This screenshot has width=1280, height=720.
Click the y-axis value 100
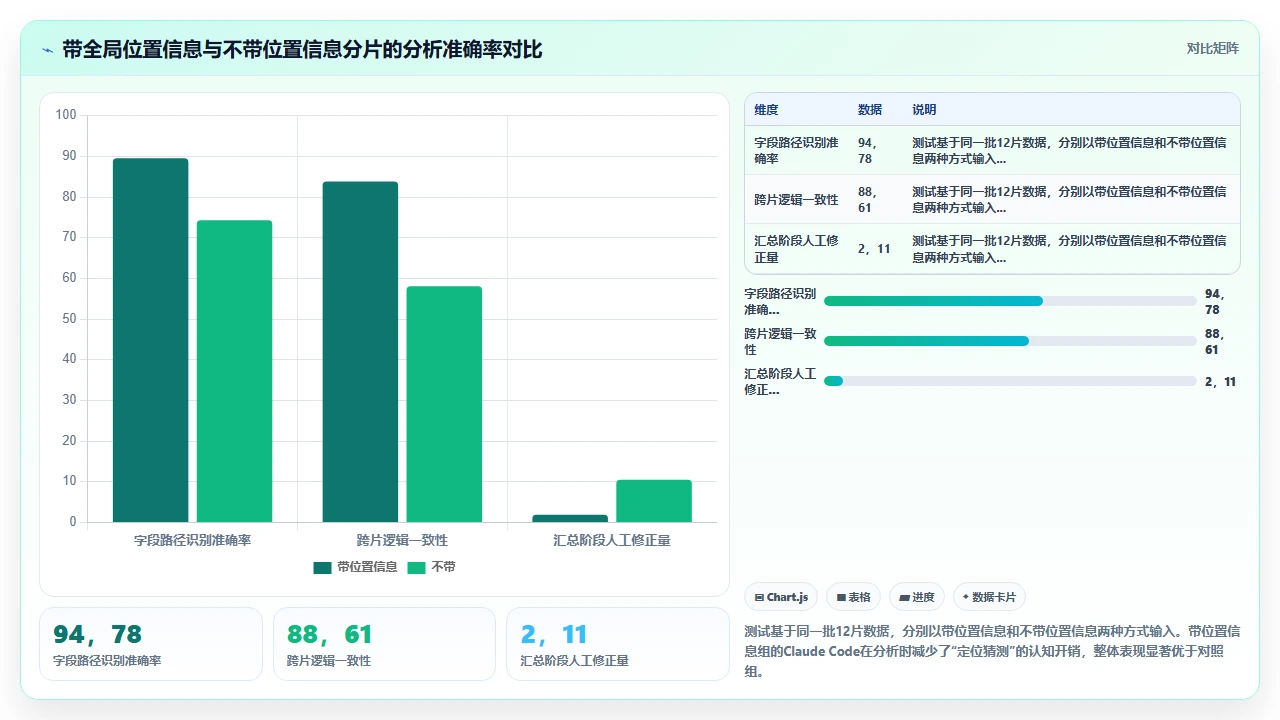pos(66,115)
